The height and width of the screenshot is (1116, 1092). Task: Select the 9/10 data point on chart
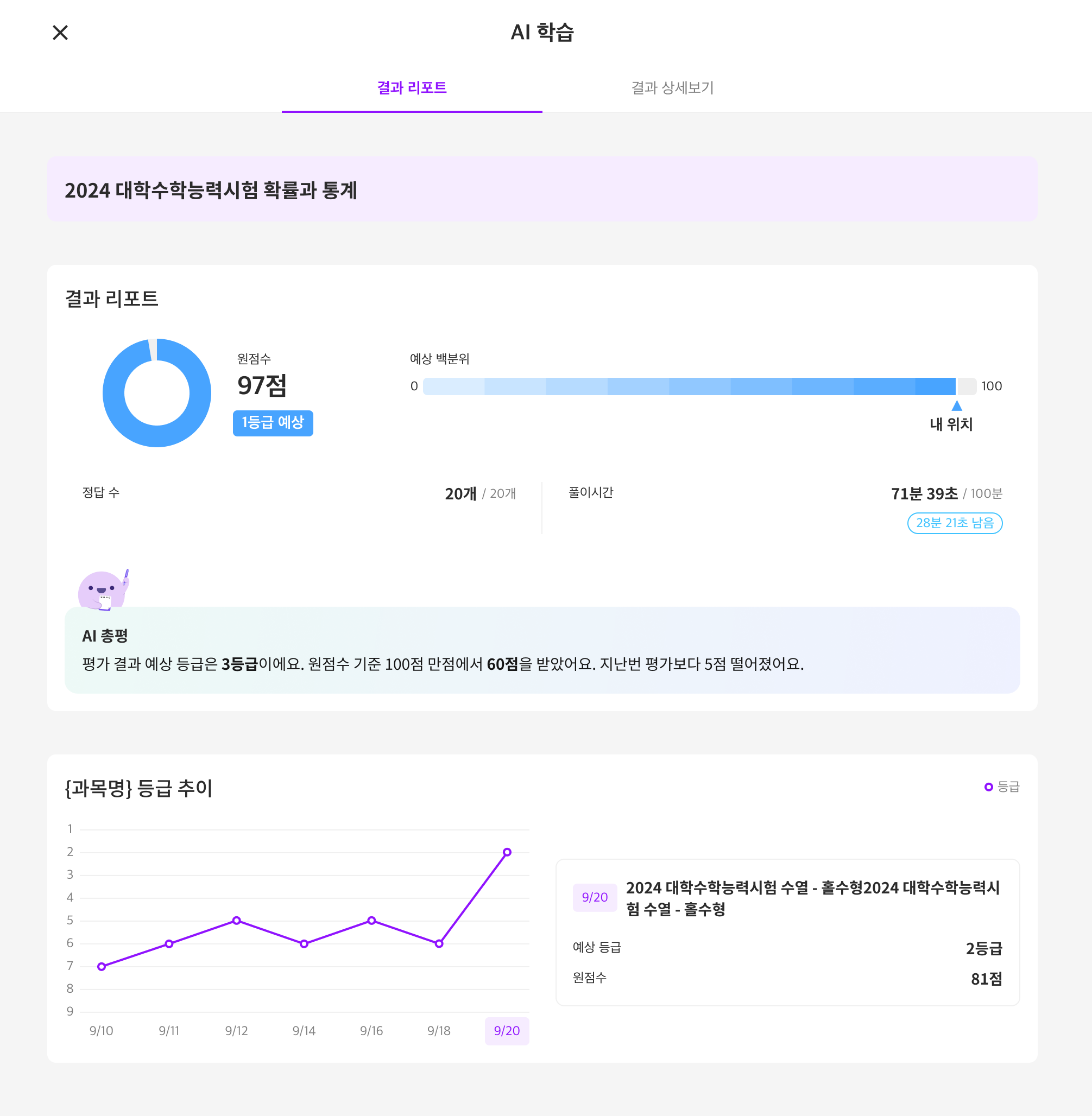point(102,966)
